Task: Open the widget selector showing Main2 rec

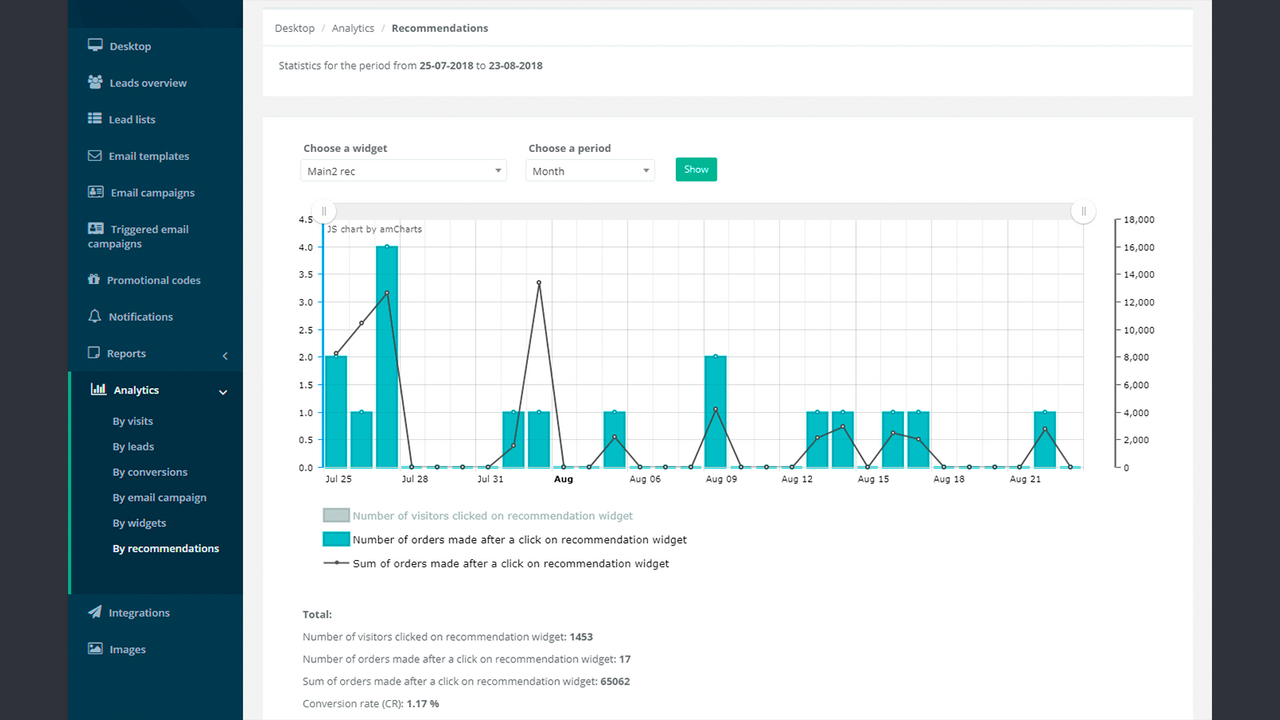Action: click(403, 170)
